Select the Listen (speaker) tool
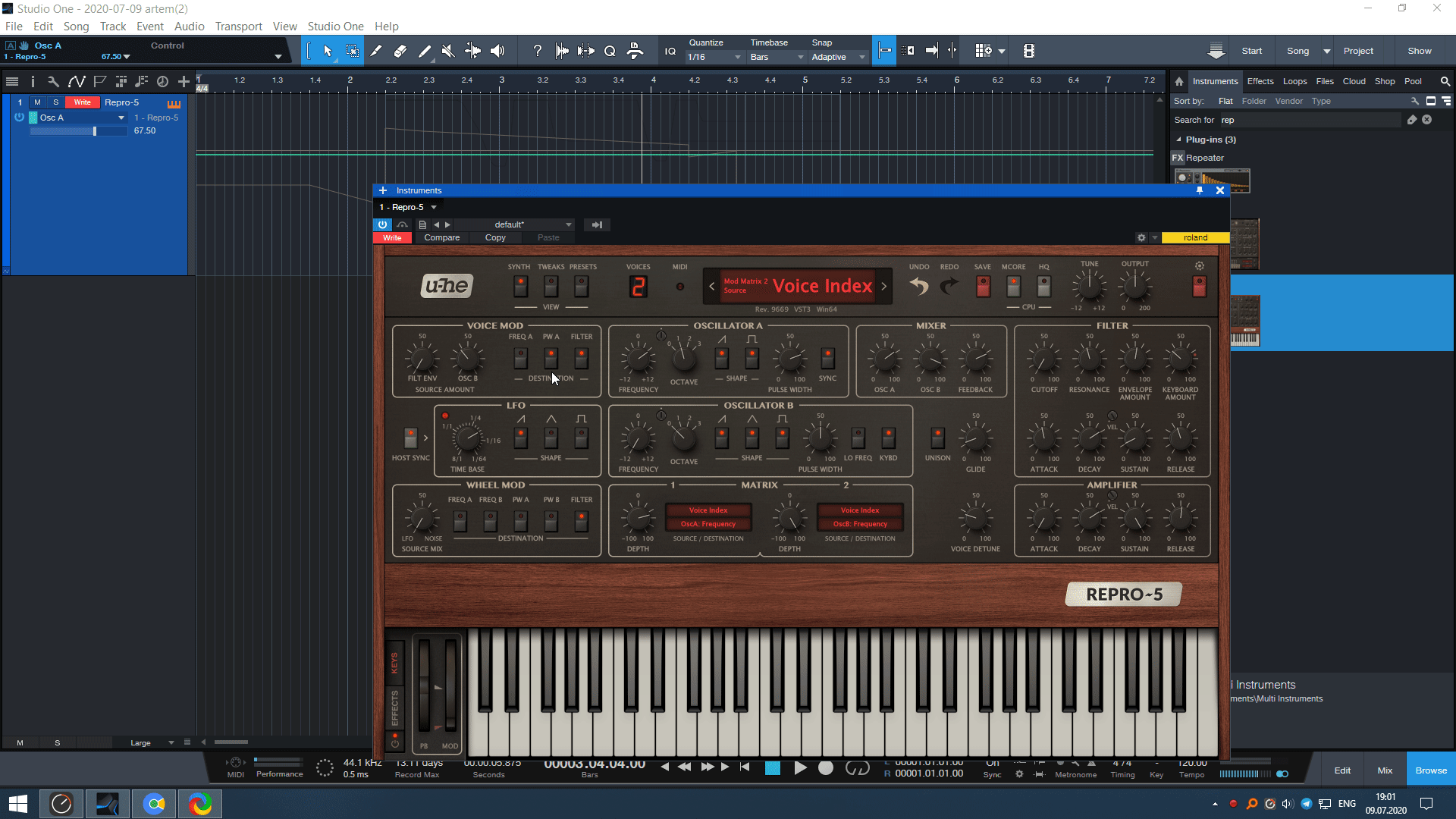 coord(497,51)
